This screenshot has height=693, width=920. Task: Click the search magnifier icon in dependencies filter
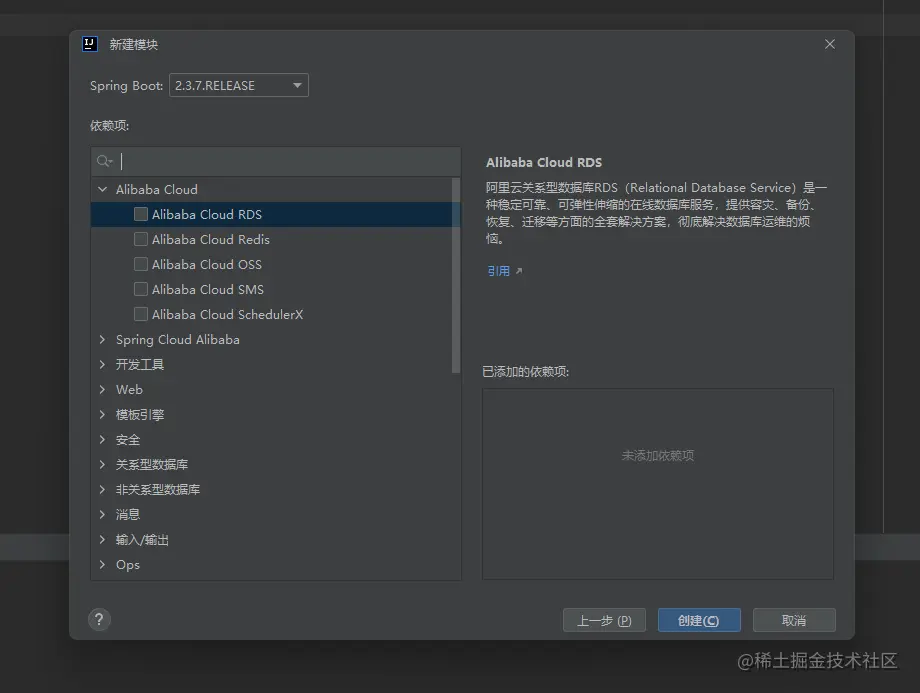(104, 161)
